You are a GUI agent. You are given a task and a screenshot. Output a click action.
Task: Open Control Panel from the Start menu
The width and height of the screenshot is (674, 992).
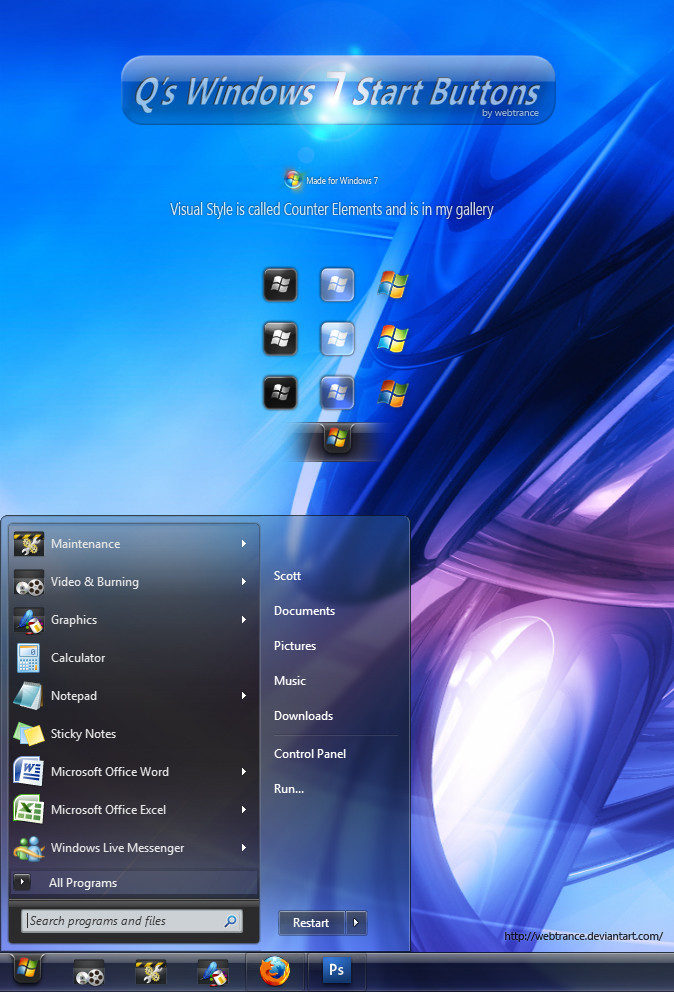[310, 753]
